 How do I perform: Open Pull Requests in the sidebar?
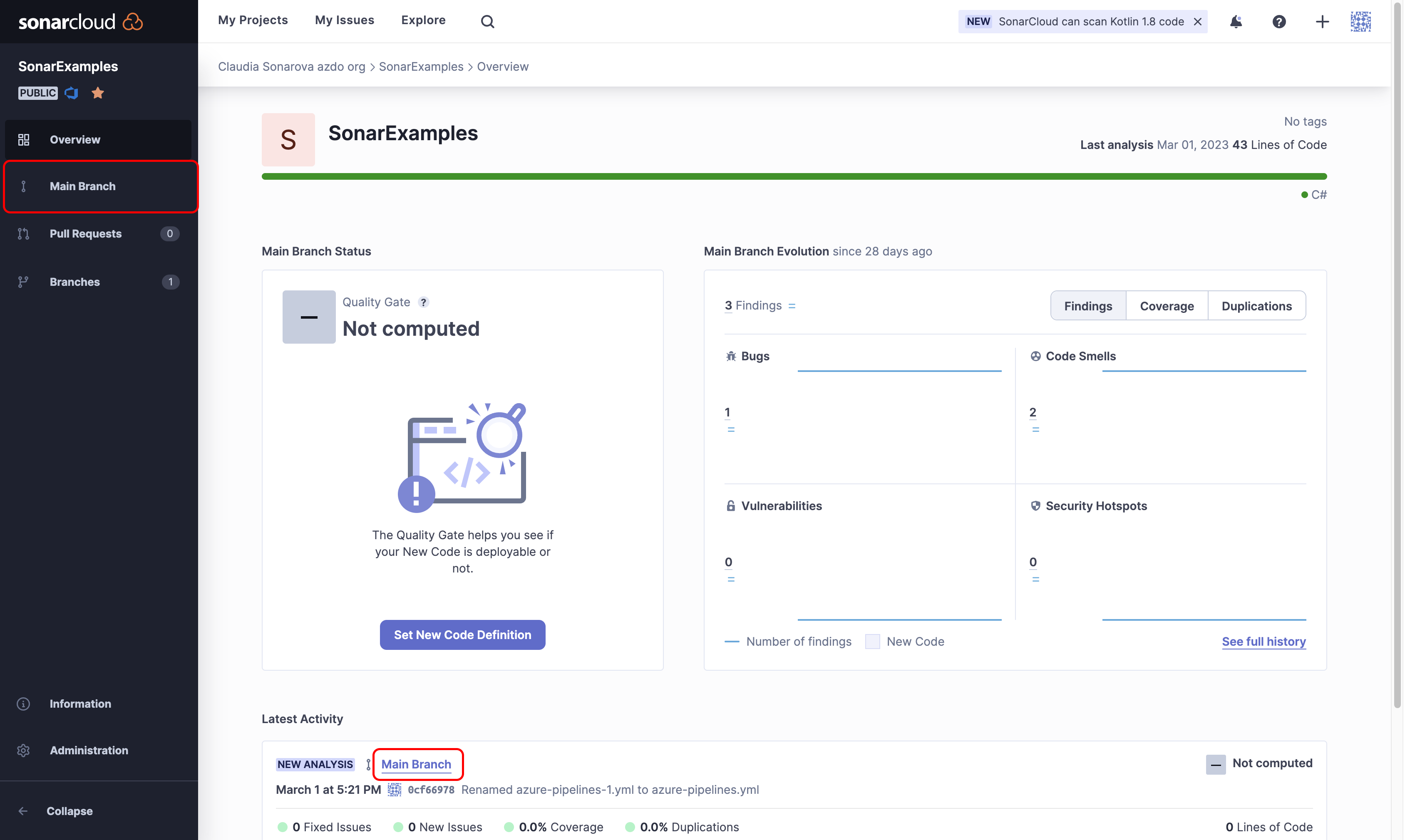[x=99, y=234]
